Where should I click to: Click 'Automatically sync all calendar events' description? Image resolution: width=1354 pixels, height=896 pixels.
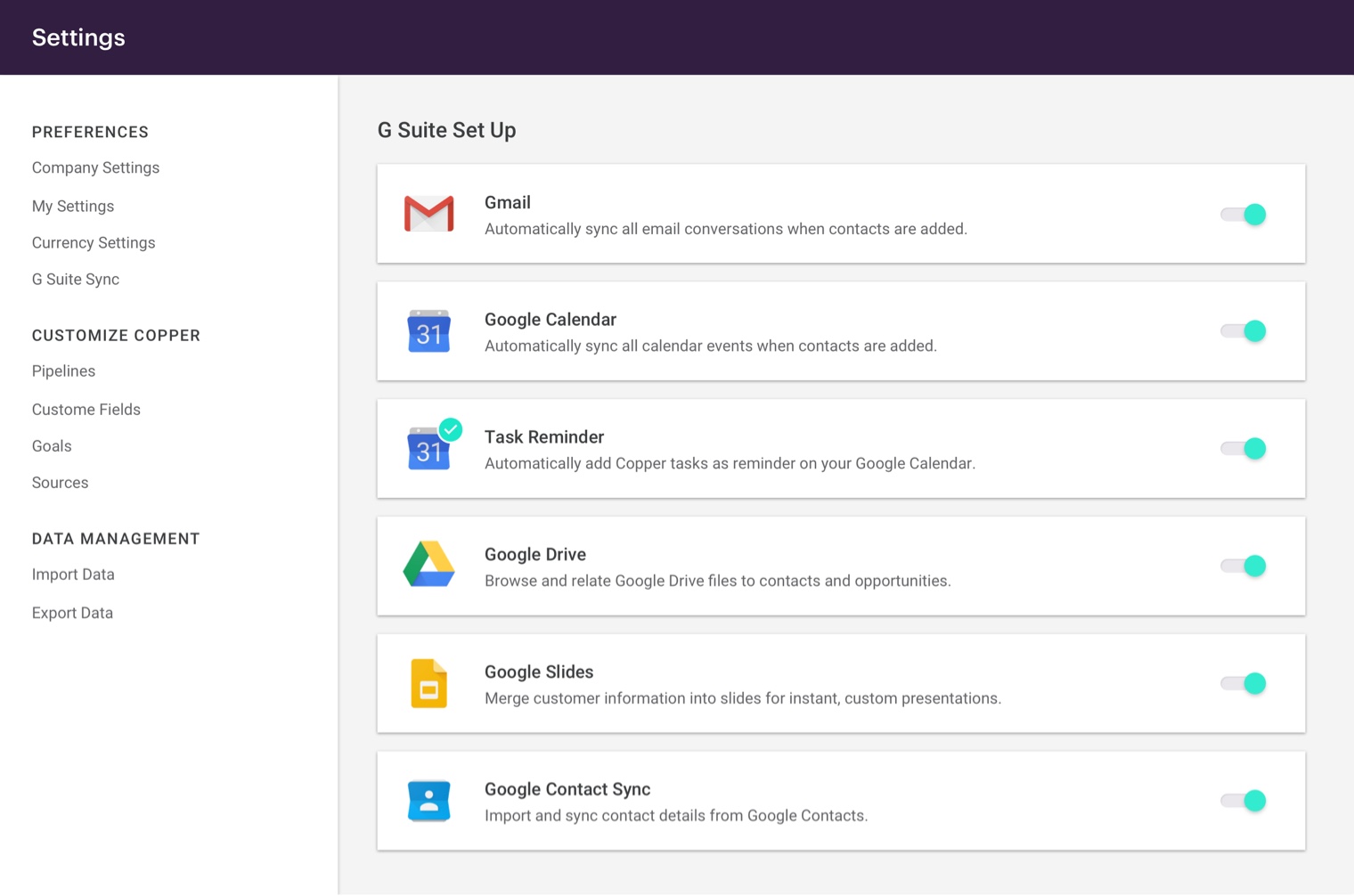711,346
